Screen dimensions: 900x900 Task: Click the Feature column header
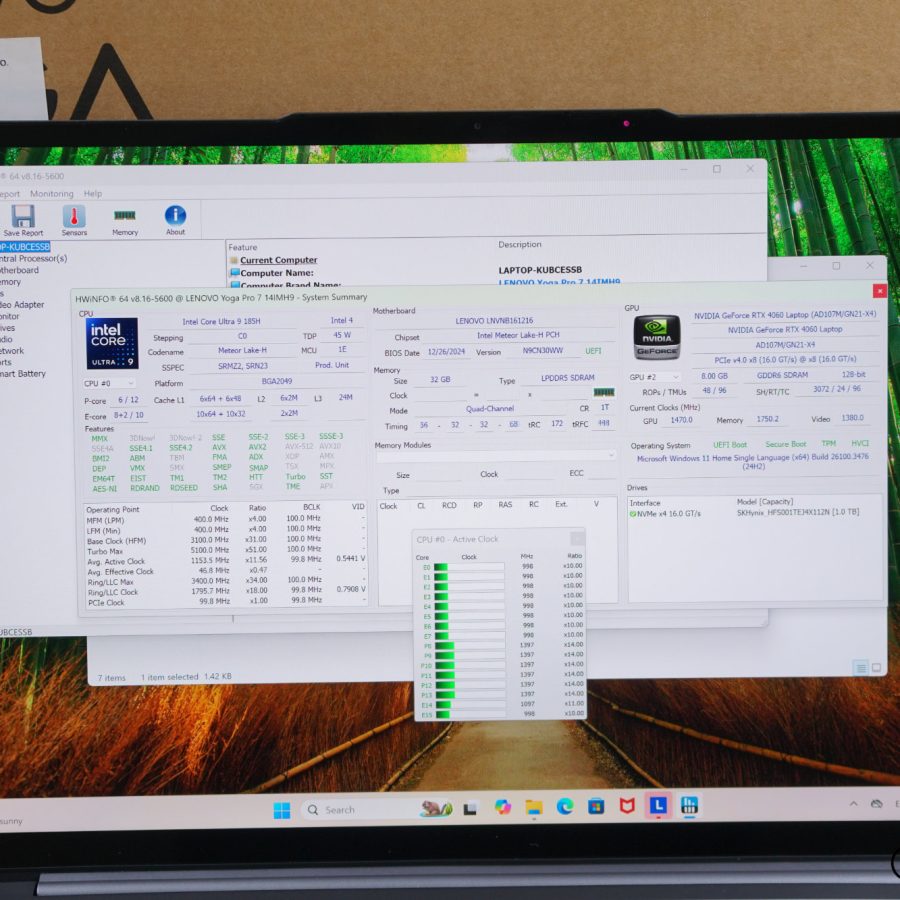pos(243,247)
